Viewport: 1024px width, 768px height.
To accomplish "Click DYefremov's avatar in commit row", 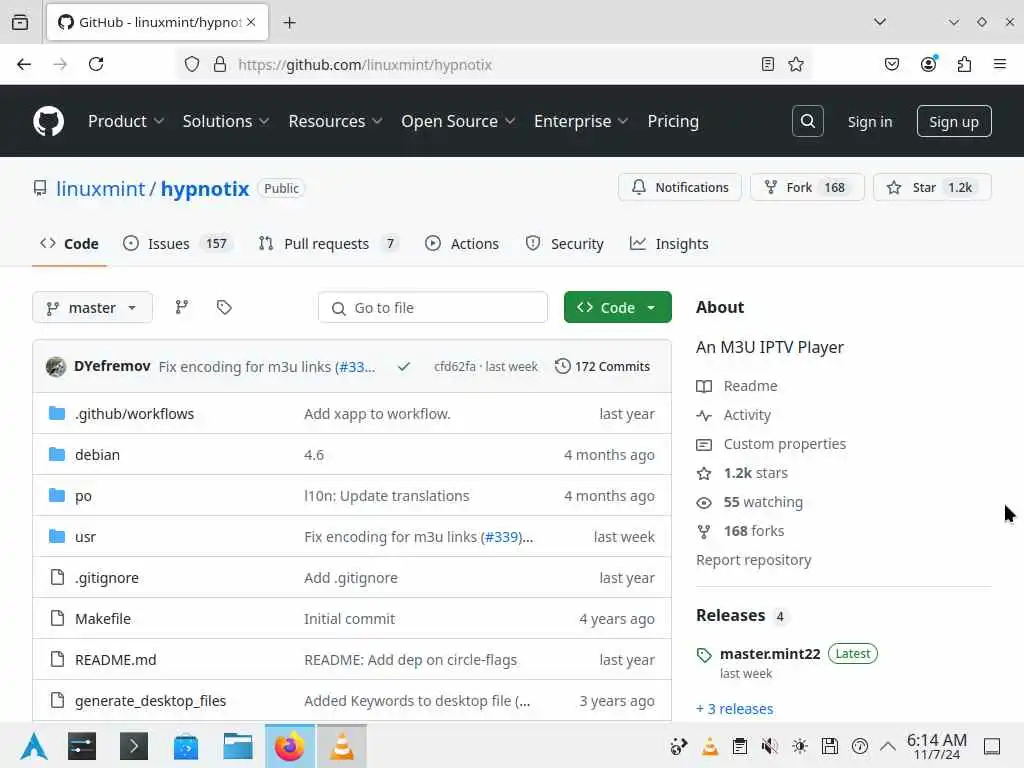I will [x=56, y=366].
